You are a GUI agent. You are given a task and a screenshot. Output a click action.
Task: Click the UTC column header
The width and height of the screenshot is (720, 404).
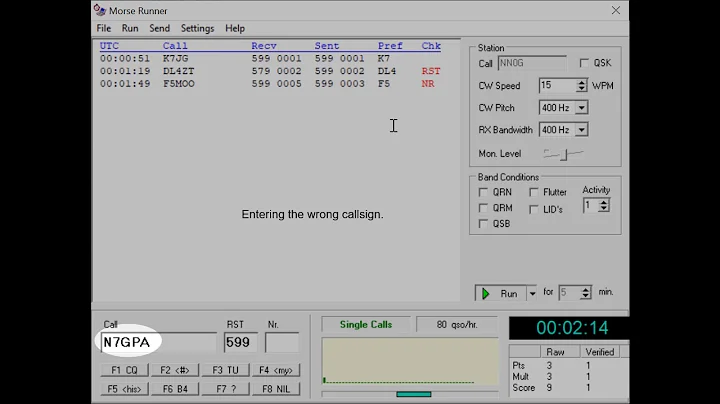click(109, 46)
